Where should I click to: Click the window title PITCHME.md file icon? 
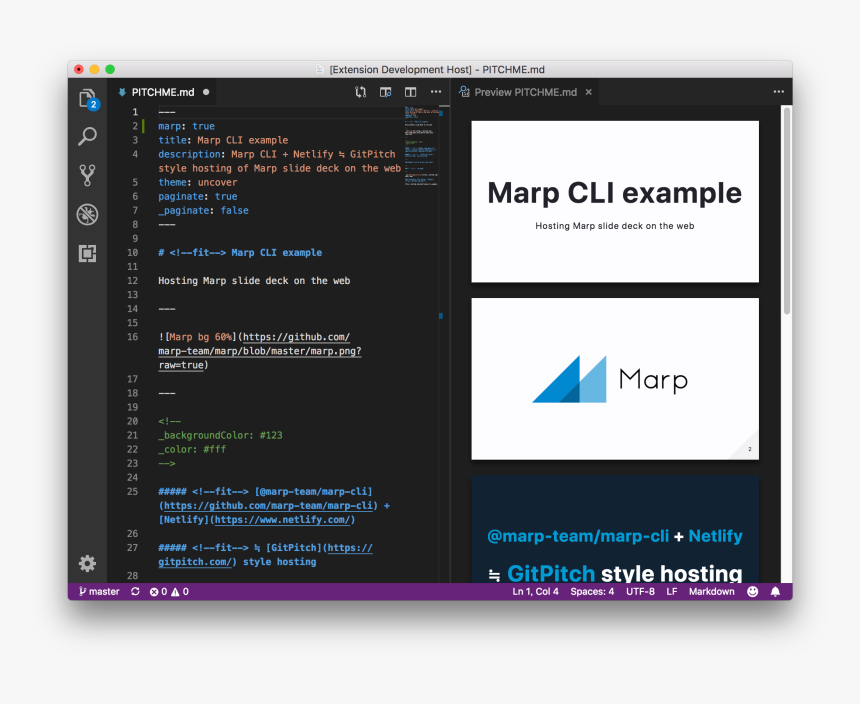tap(320, 70)
